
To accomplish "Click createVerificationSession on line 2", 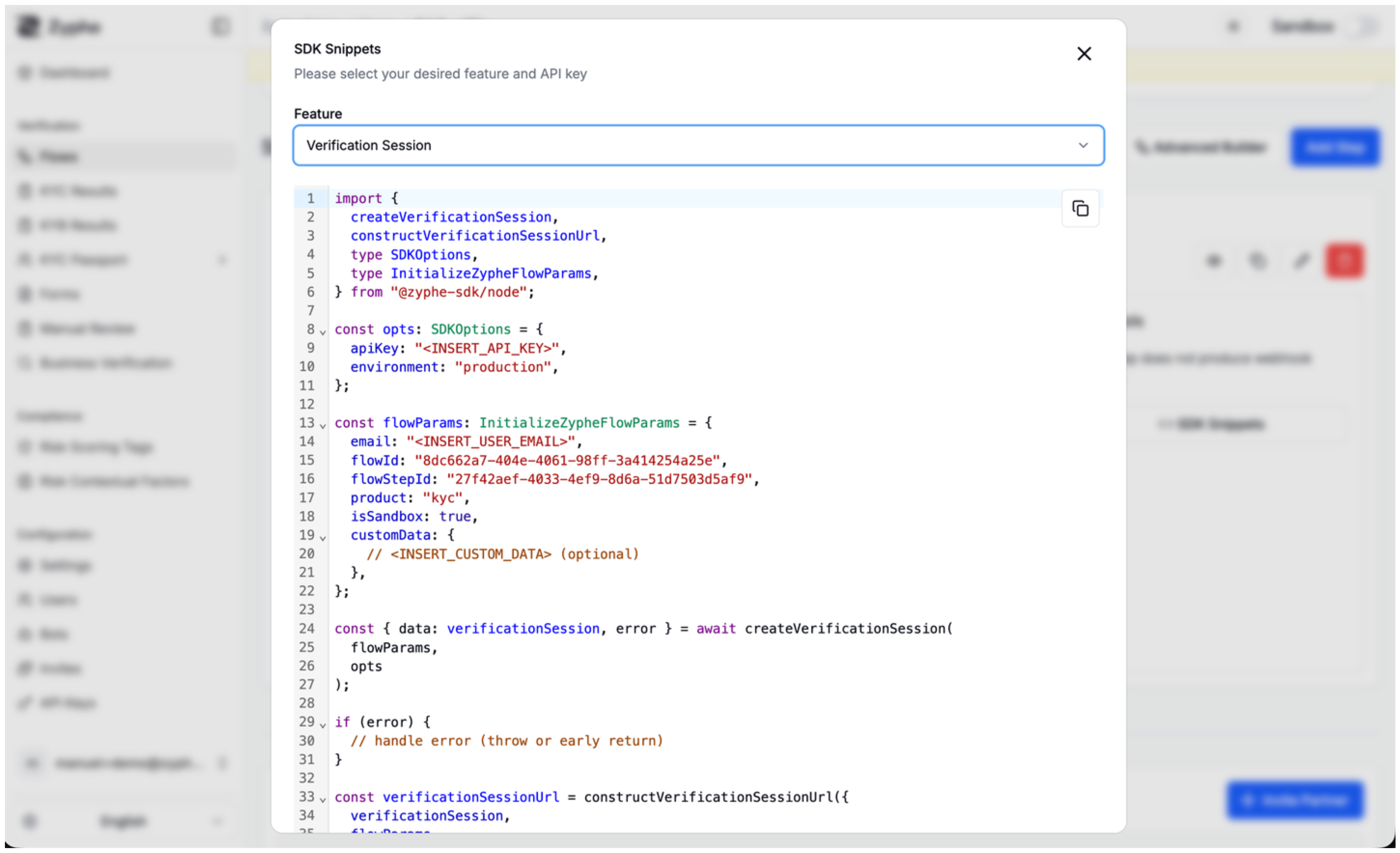I will (451, 217).
